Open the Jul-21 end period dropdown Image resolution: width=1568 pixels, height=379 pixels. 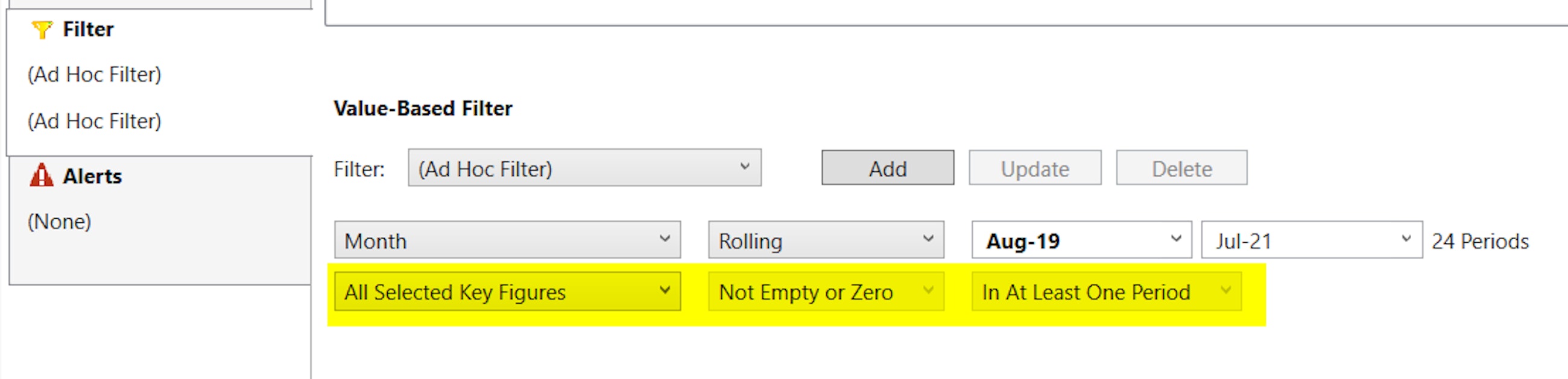(1312, 241)
